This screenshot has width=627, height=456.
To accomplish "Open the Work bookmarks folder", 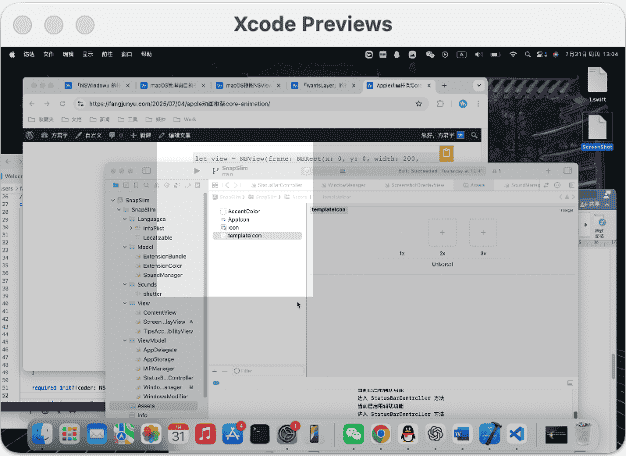I will [x=185, y=119].
